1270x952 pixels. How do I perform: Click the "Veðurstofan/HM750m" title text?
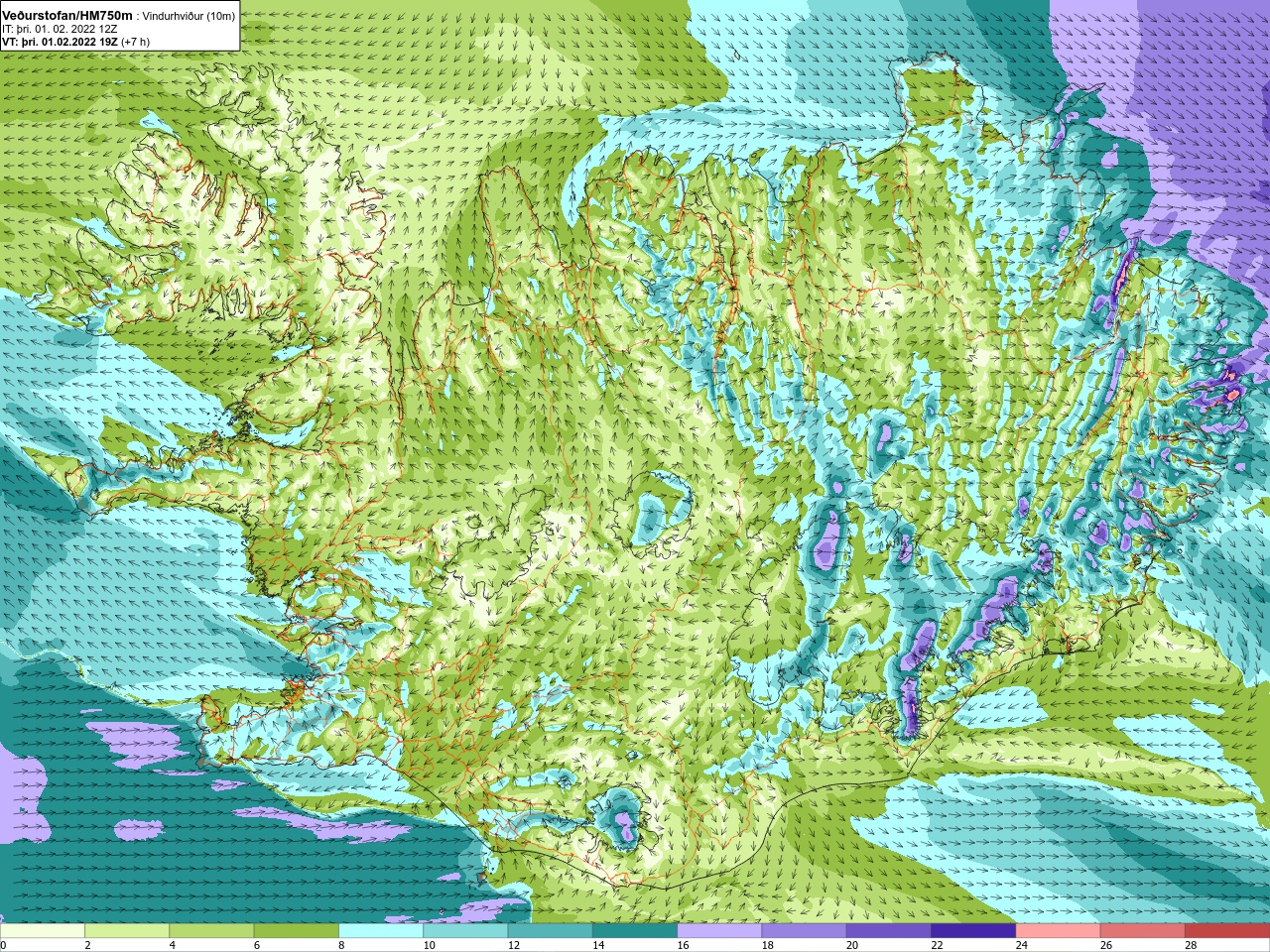pos(66,16)
